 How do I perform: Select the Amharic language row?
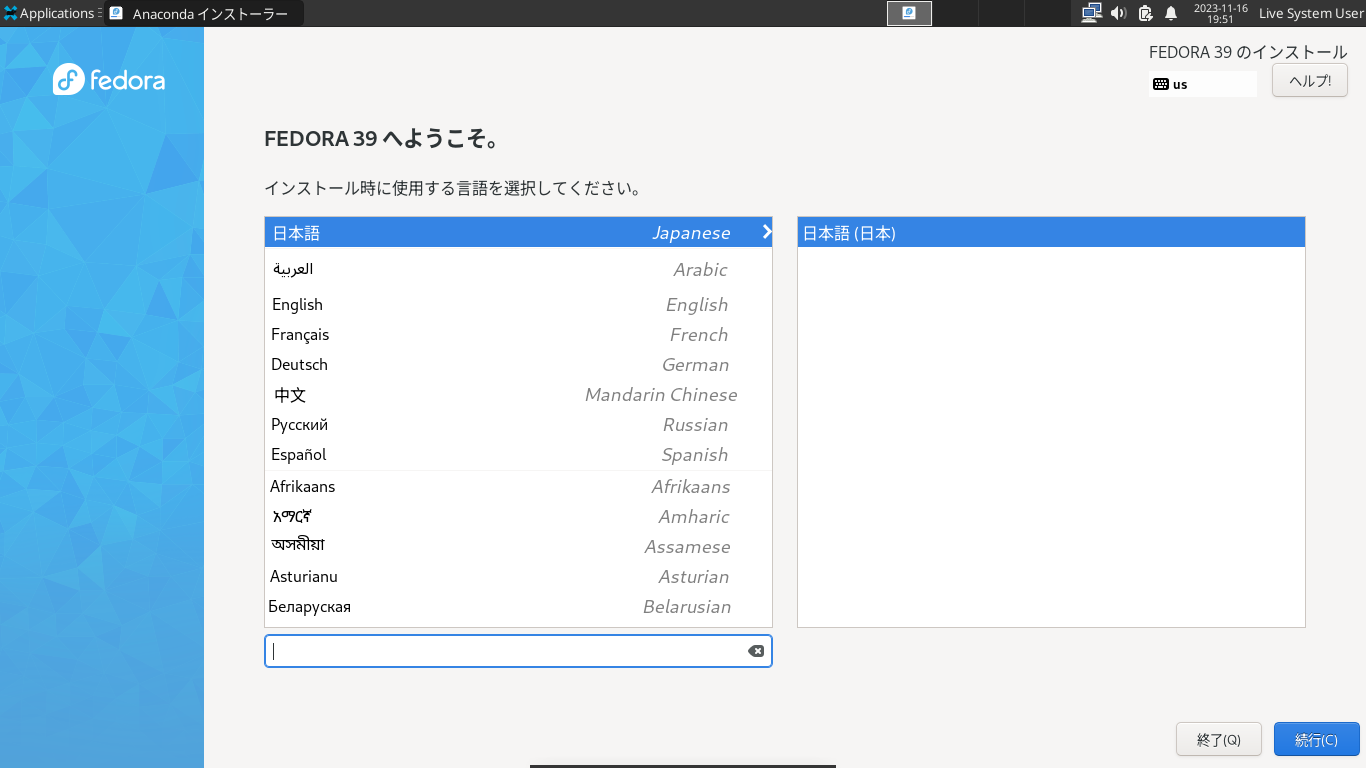[x=518, y=516]
